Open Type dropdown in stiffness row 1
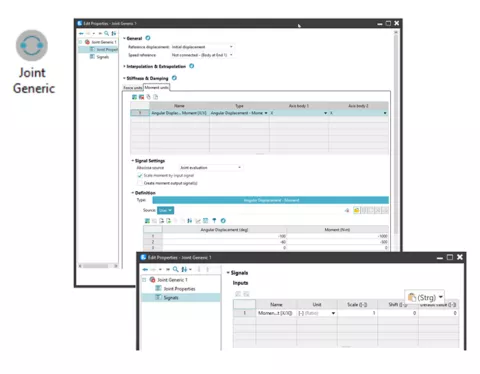 point(266,113)
